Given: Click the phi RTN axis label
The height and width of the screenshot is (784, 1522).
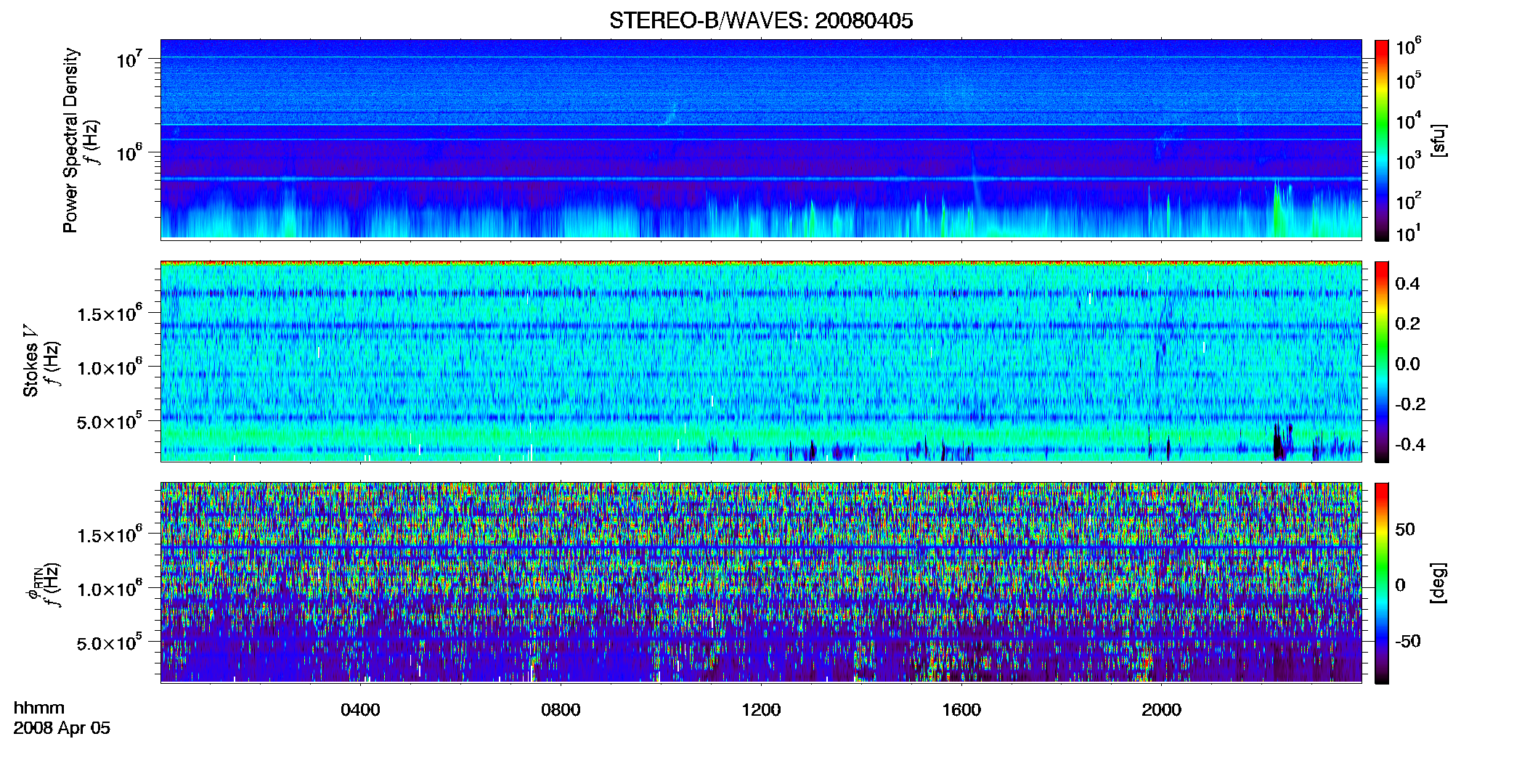Looking at the screenshot, I should (34, 583).
